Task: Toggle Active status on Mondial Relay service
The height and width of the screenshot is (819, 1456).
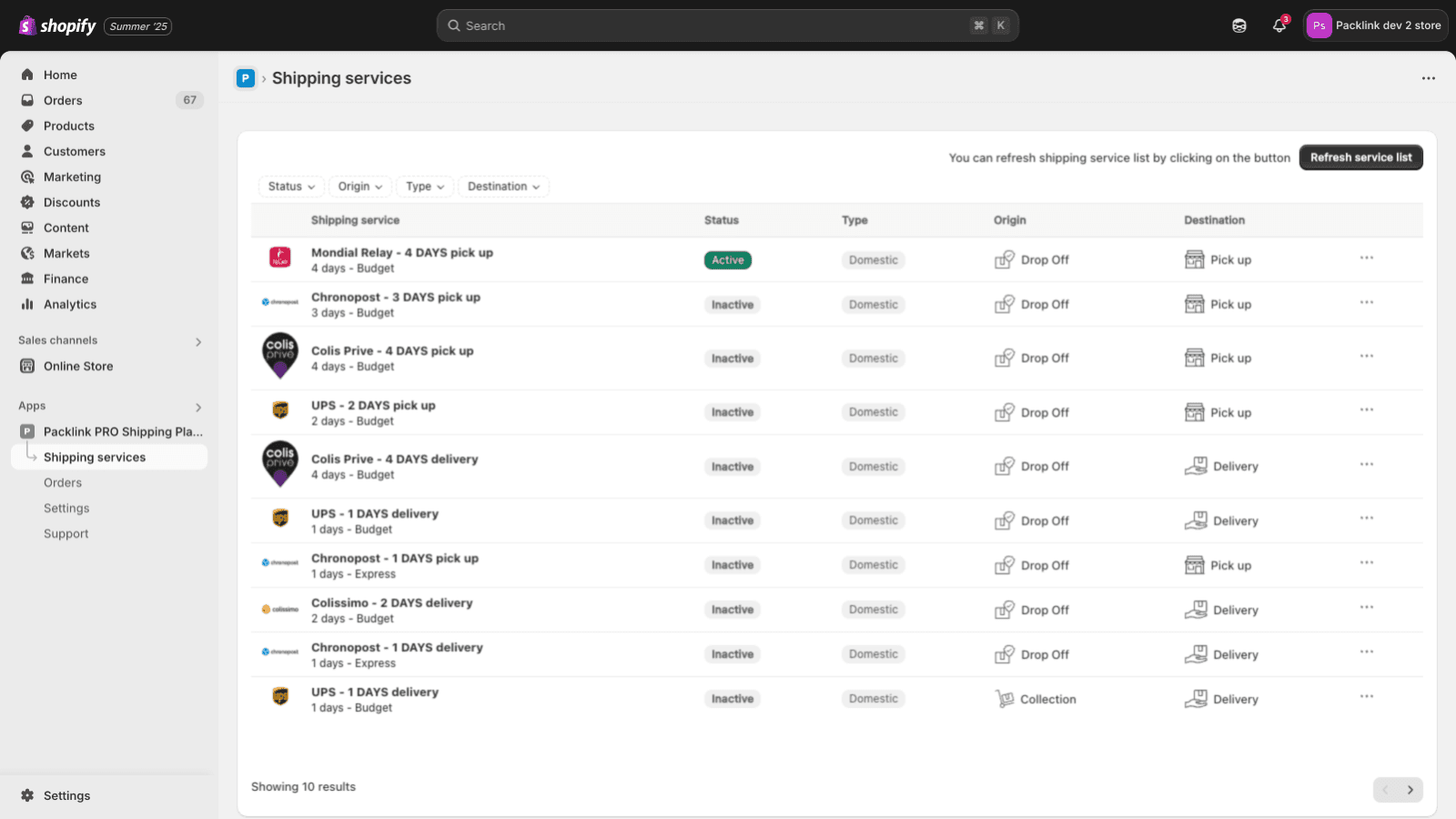Action: [x=727, y=259]
